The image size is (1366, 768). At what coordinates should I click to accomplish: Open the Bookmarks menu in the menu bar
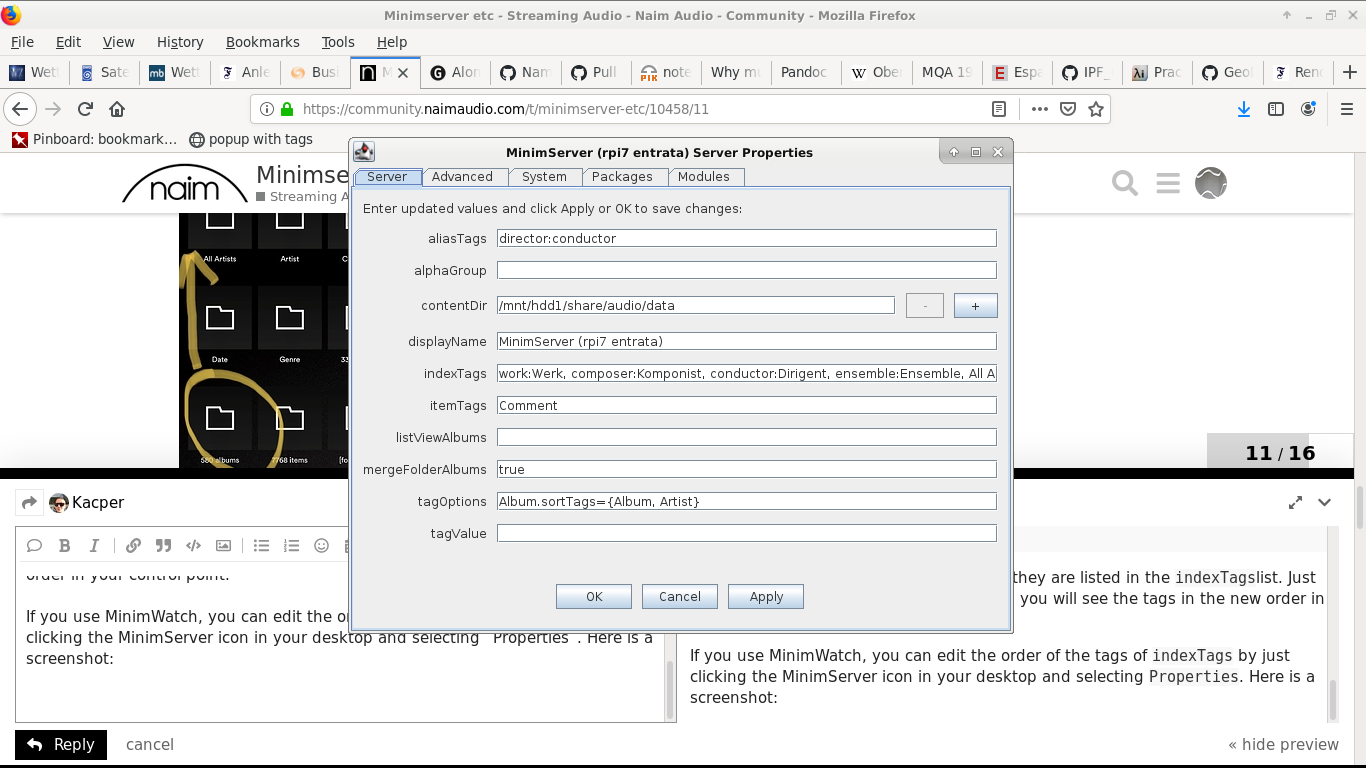(262, 42)
